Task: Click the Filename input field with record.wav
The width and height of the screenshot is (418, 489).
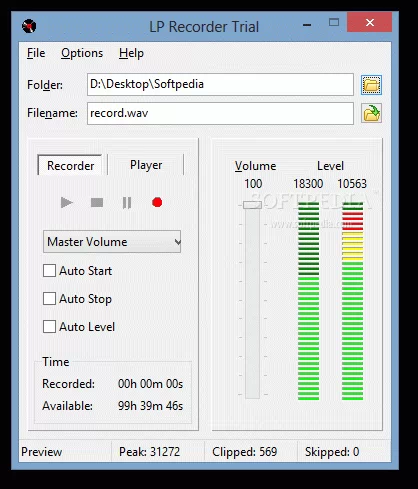Action: [220, 113]
